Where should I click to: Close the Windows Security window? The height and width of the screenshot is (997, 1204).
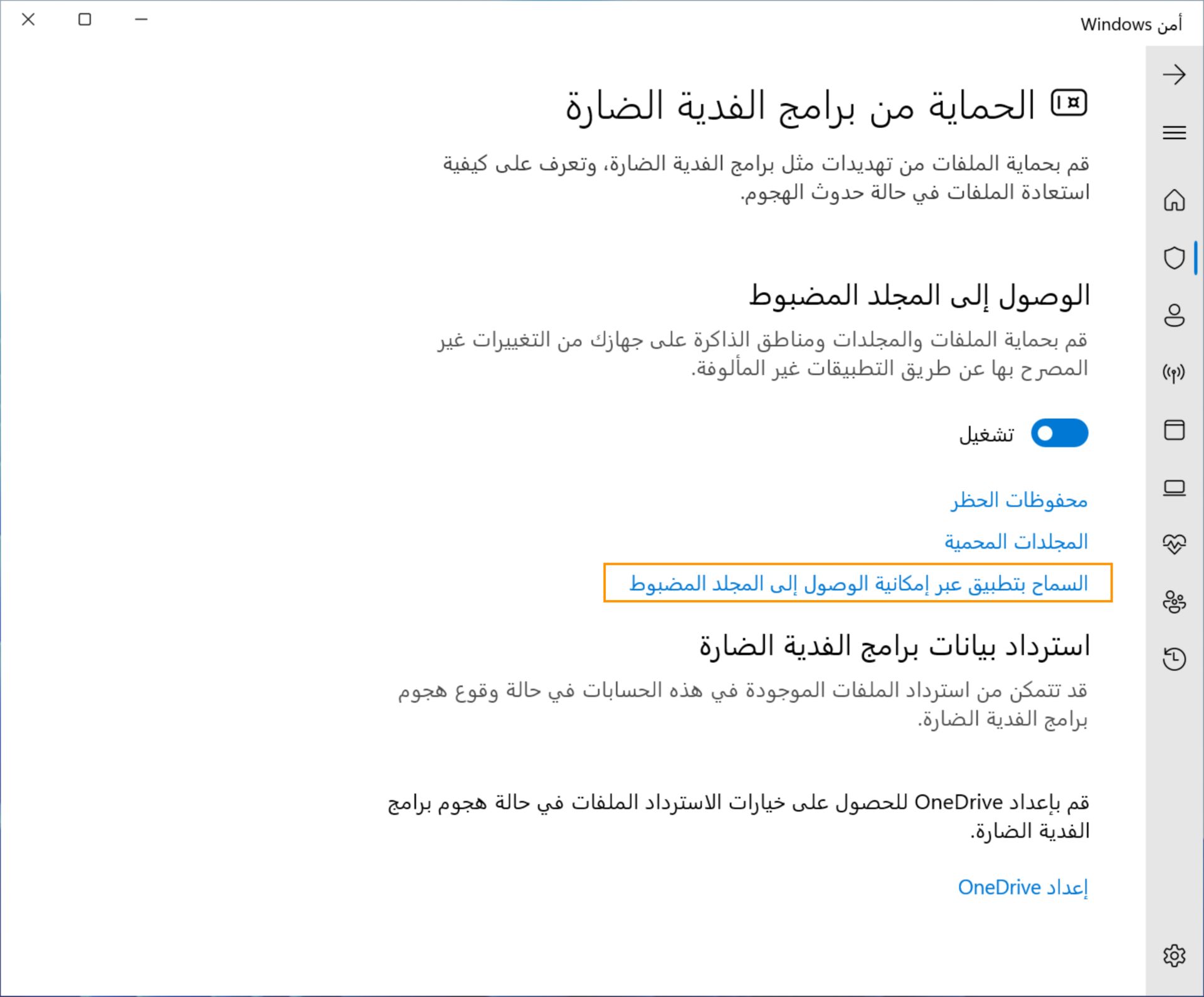pos(28,20)
